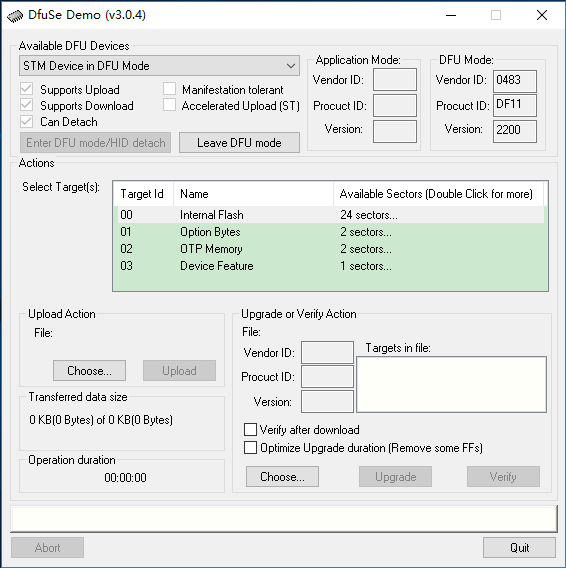The image size is (566, 568).
Task: Select OTP Memory target row
Action: (x=330, y=249)
